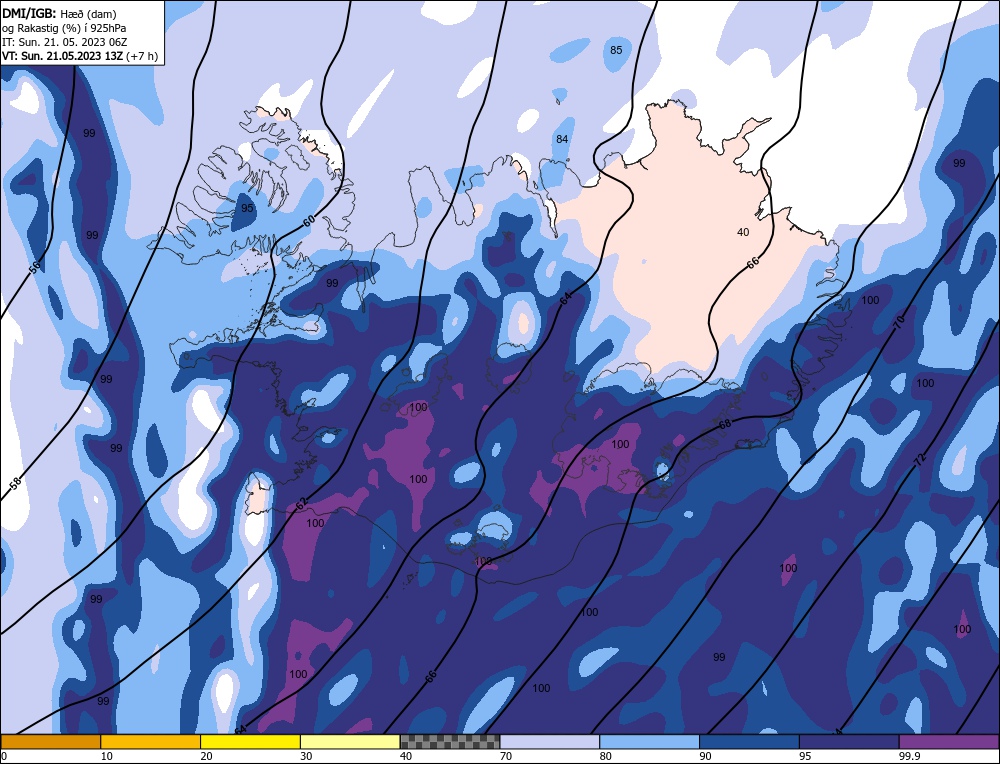Image resolution: width=1000 pixels, height=764 pixels.
Task: Click the grey checkered 40–70 legend swatch
Action: (450, 741)
